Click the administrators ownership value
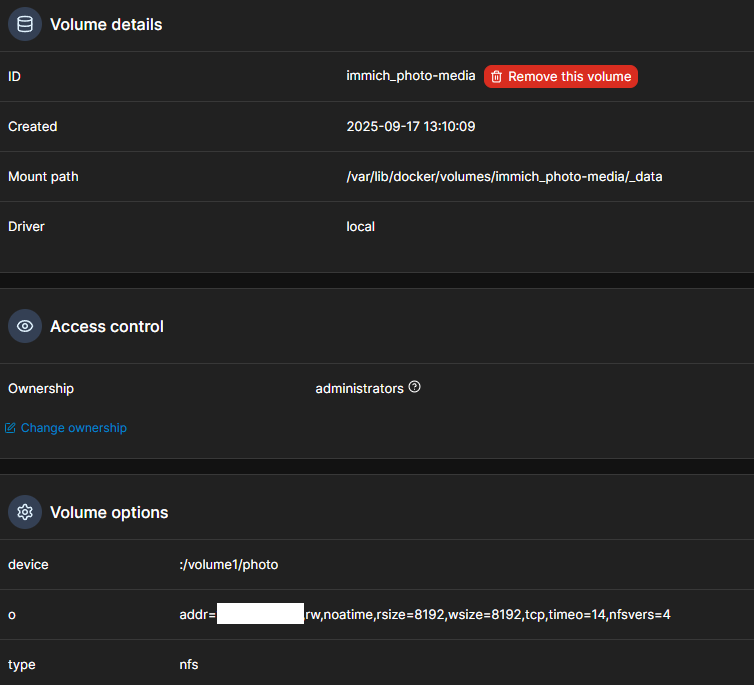 (x=359, y=388)
